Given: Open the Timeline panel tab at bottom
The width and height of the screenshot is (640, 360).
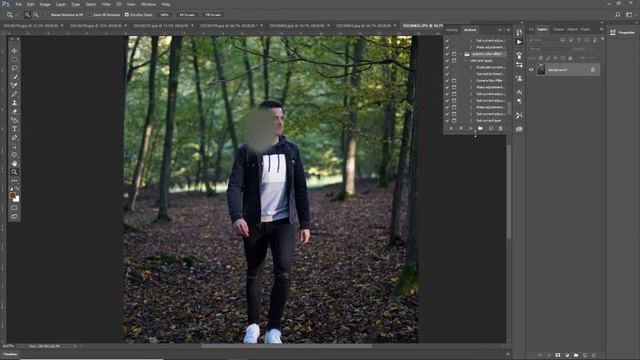Looking at the screenshot, I should click(x=10, y=354).
